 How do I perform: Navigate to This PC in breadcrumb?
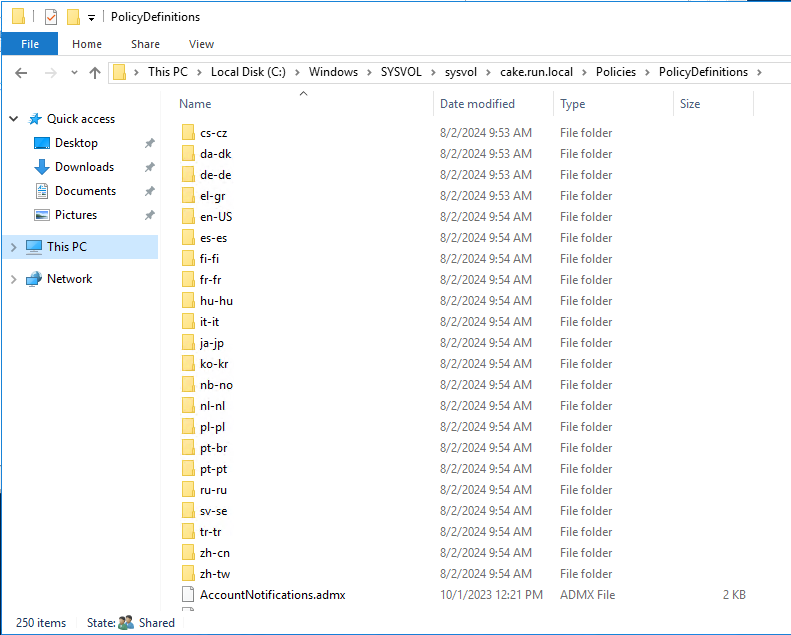pyautogui.click(x=167, y=72)
